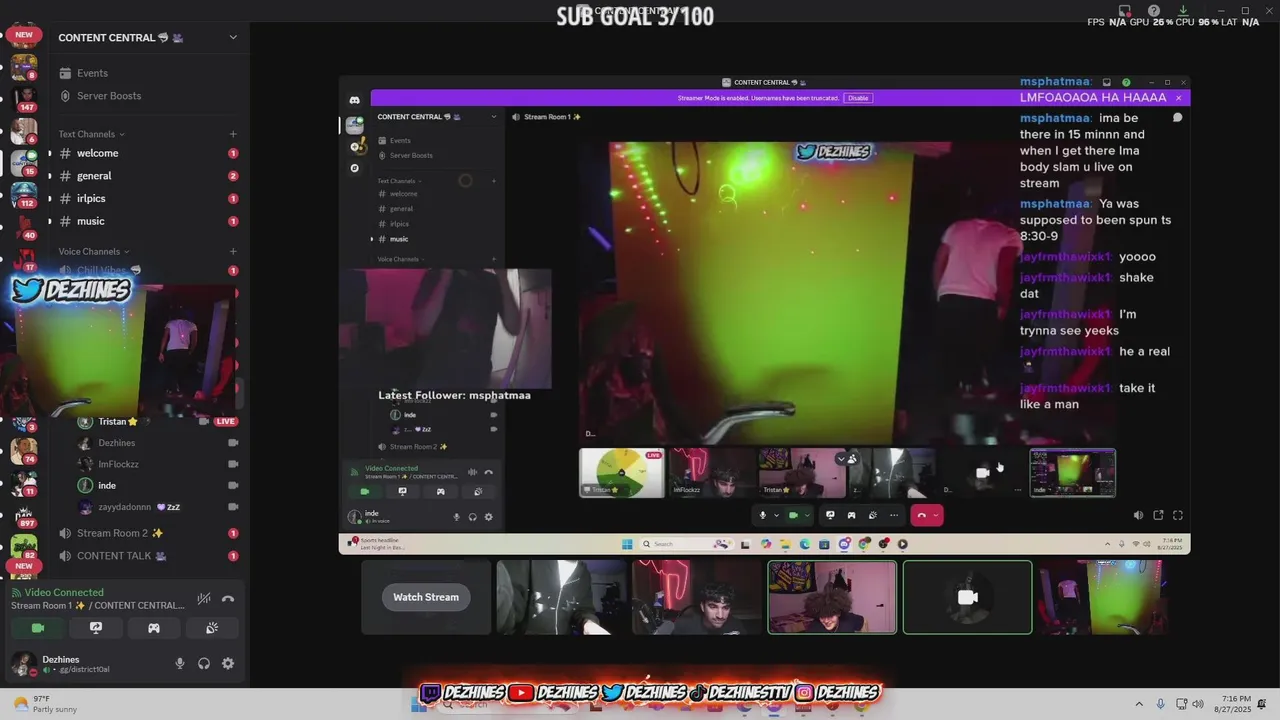Screen dimensions: 1280x720
Task: Collapse the Voice Channels category
Action: point(94,252)
